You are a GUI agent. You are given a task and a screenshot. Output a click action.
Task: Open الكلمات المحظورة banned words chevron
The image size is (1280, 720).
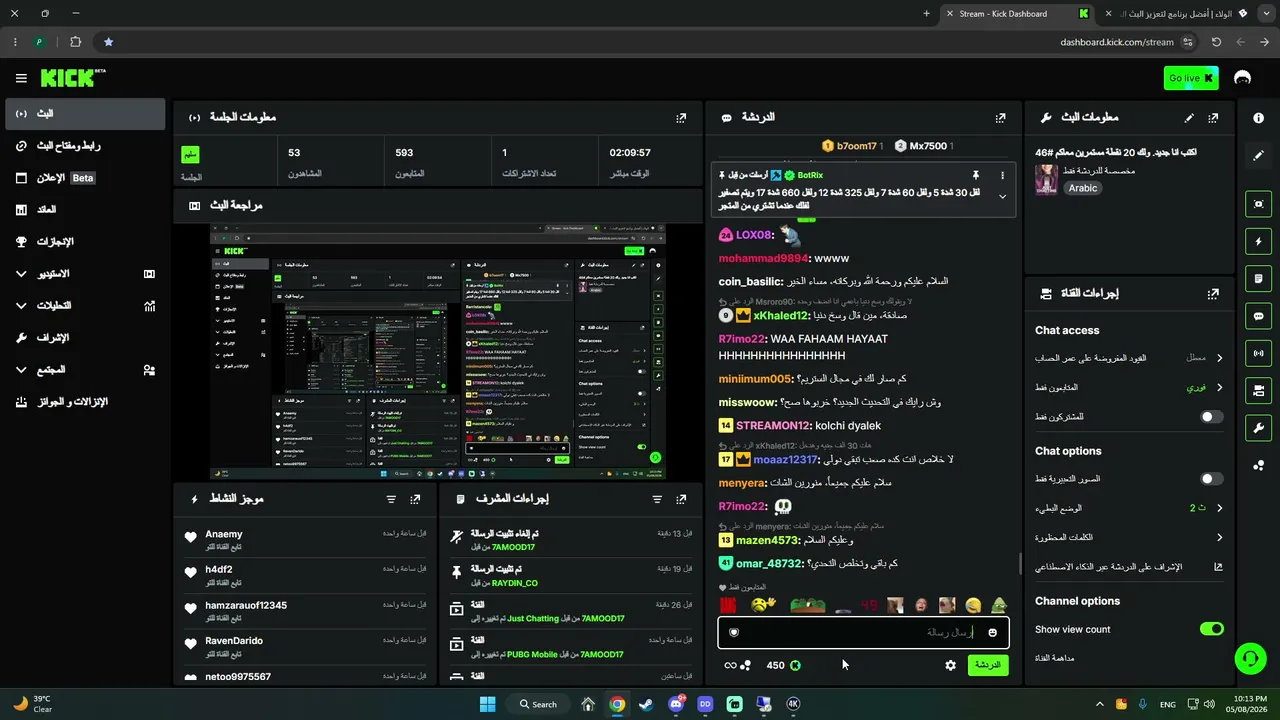pos(1219,537)
